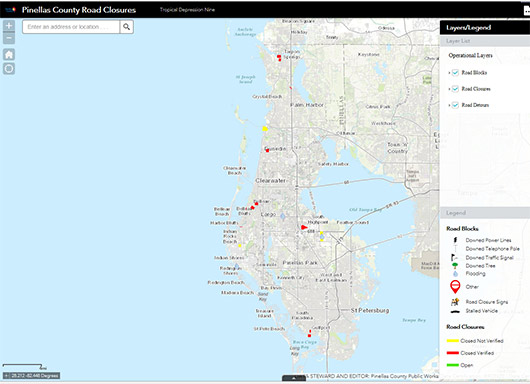Viewport: 530px width, 384px height.
Task: Click the red arrow marker near Highpoint
Action: (x=304, y=227)
